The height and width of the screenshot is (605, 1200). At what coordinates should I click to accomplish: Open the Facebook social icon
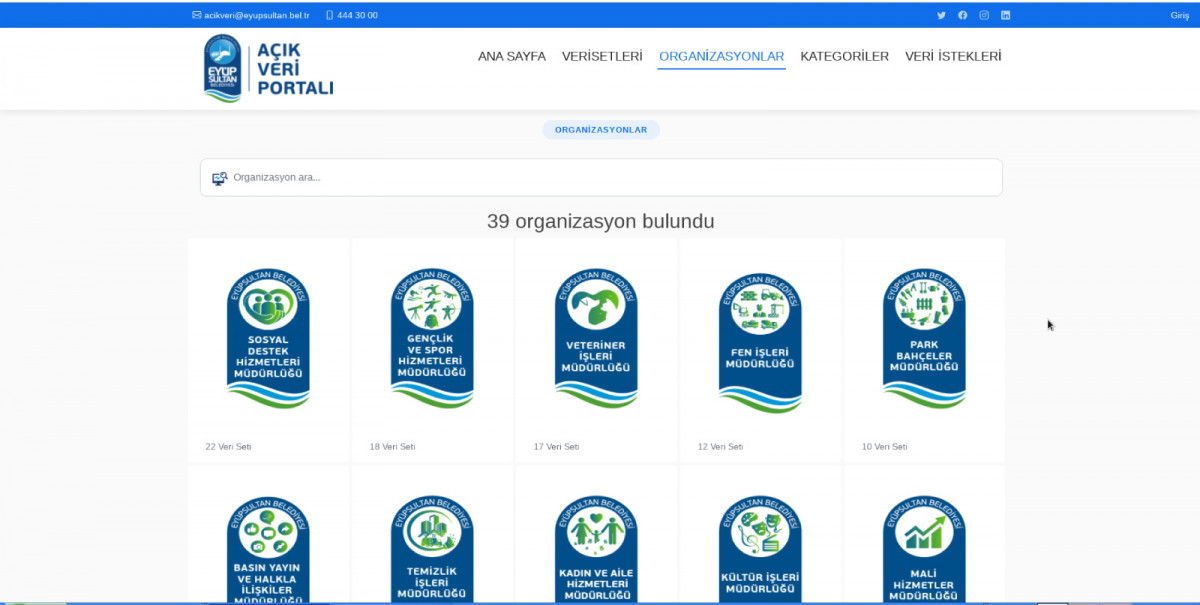click(963, 15)
